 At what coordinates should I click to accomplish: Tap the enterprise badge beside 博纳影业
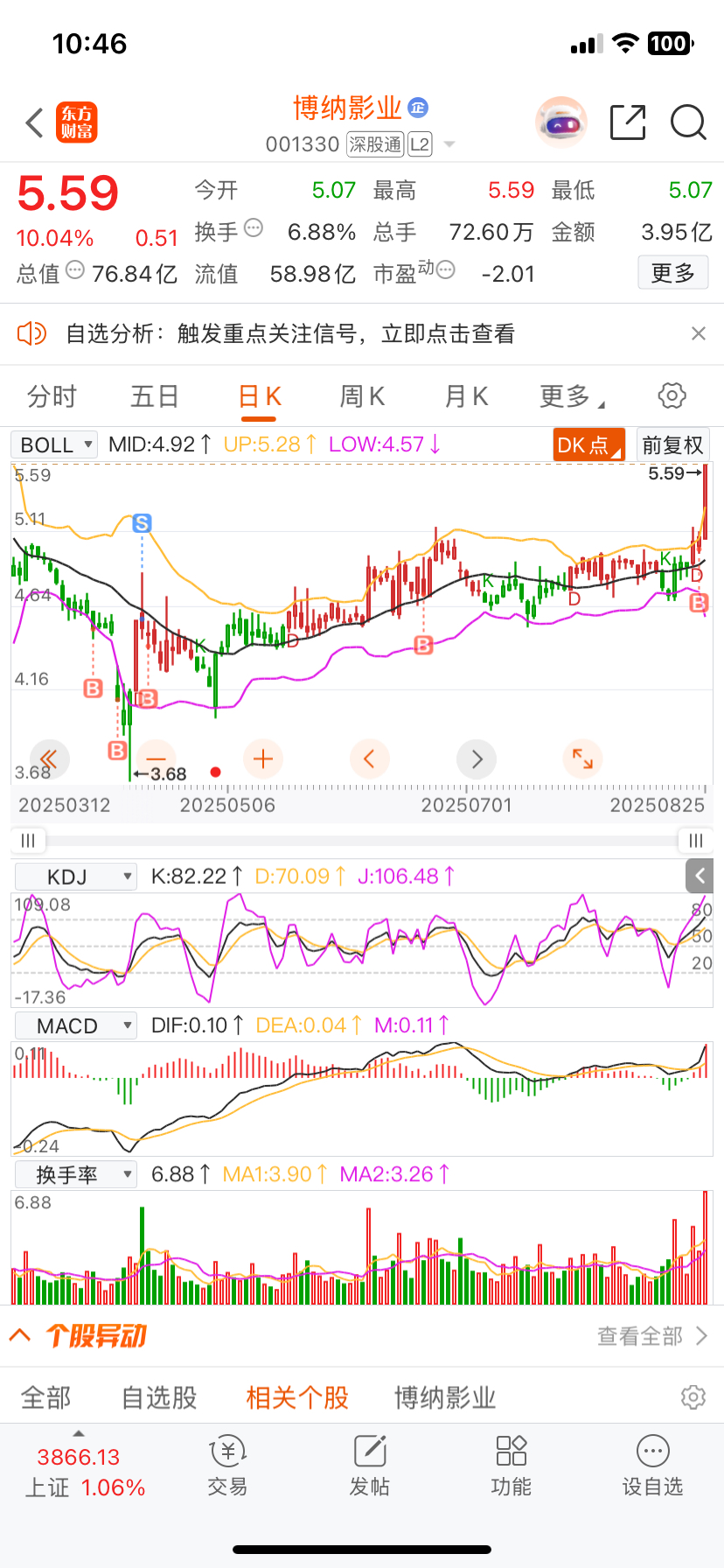tap(418, 108)
